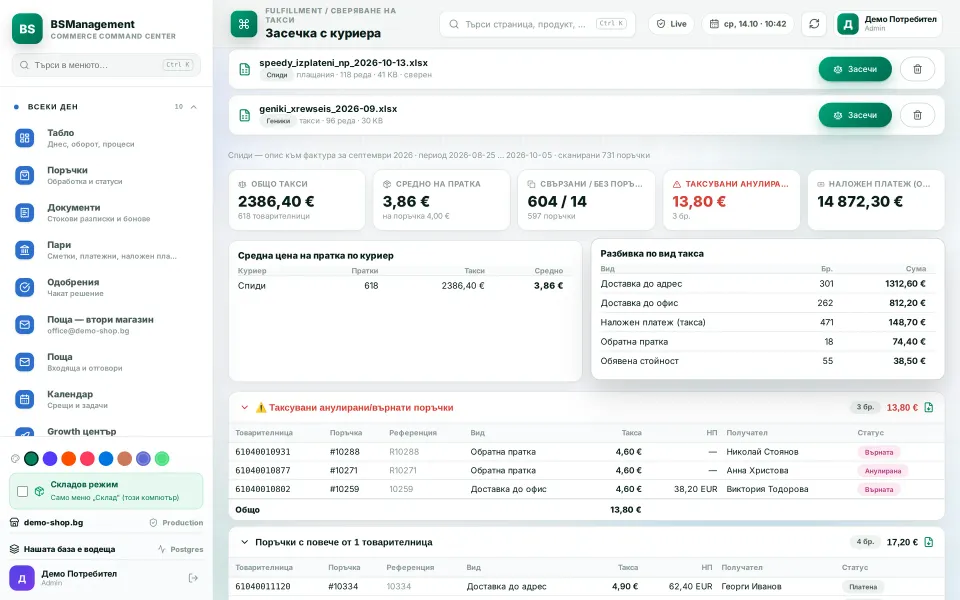Open Календар icon in sidebar
This screenshot has width=960, height=600.
(24, 400)
